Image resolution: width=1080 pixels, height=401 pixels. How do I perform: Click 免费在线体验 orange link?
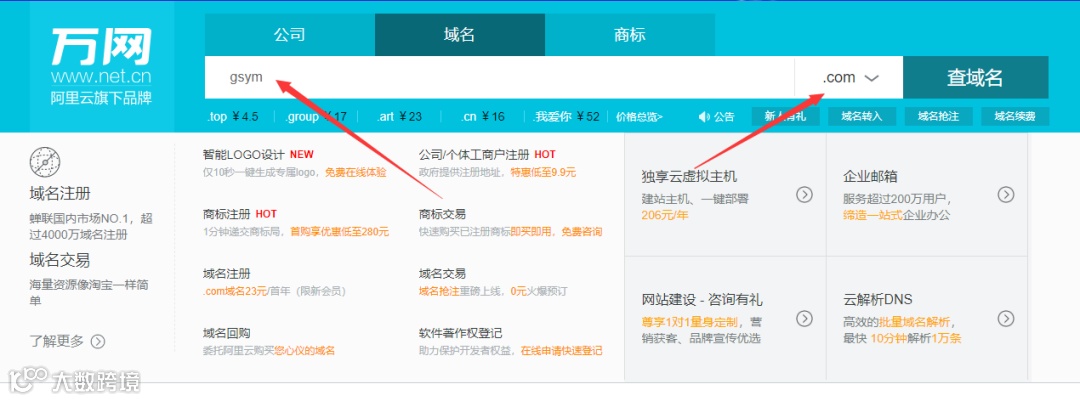pyautogui.click(x=355, y=172)
